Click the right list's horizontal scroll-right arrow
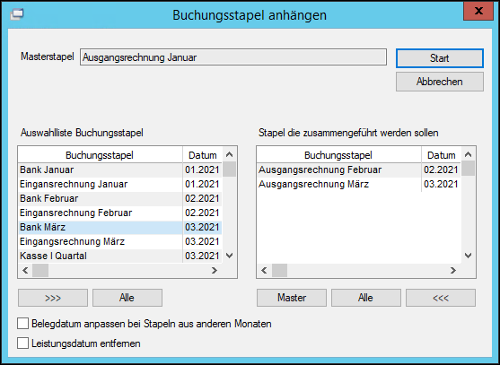The width and height of the screenshot is (500, 365). click(453, 270)
